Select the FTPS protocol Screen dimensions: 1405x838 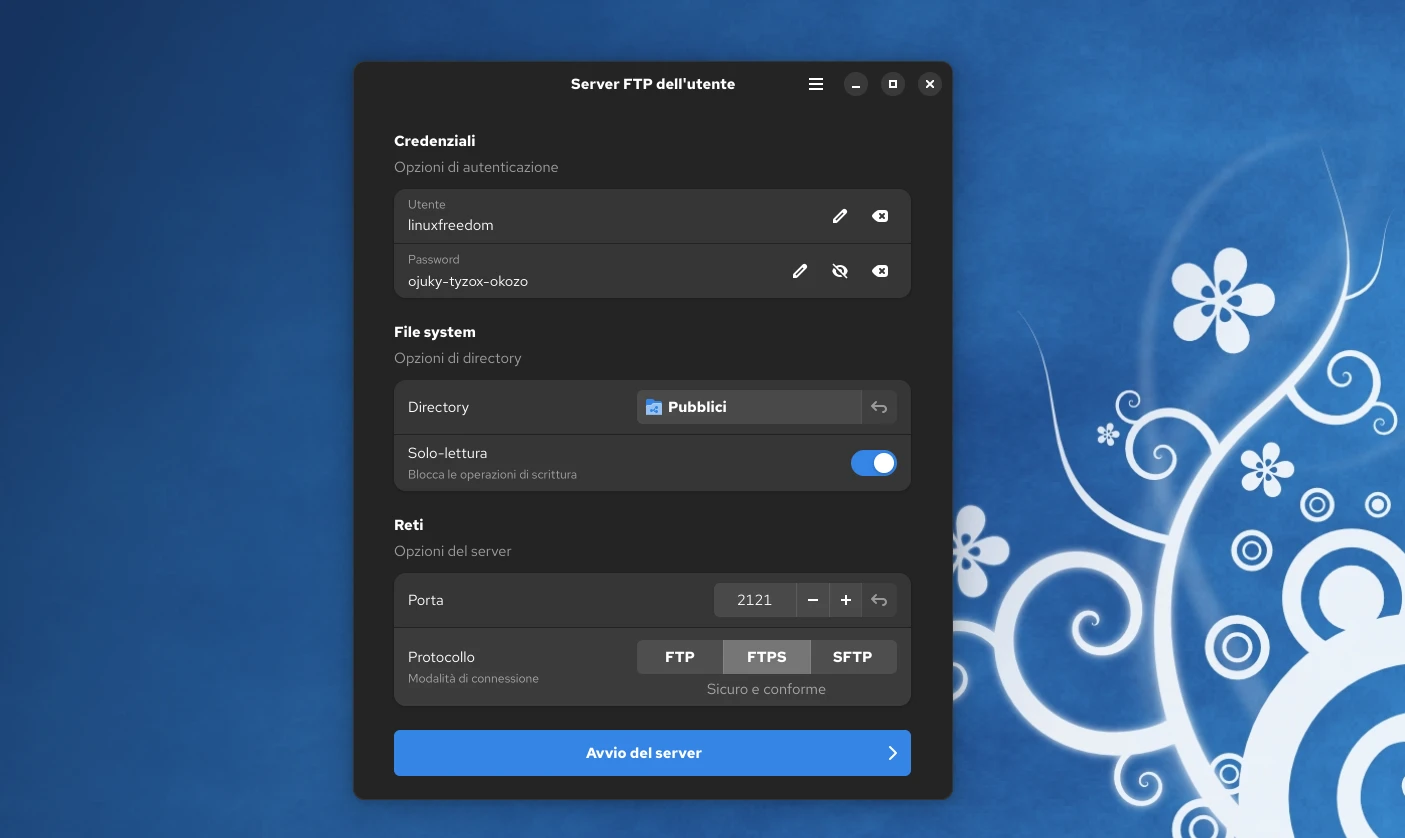click(766, 657)
